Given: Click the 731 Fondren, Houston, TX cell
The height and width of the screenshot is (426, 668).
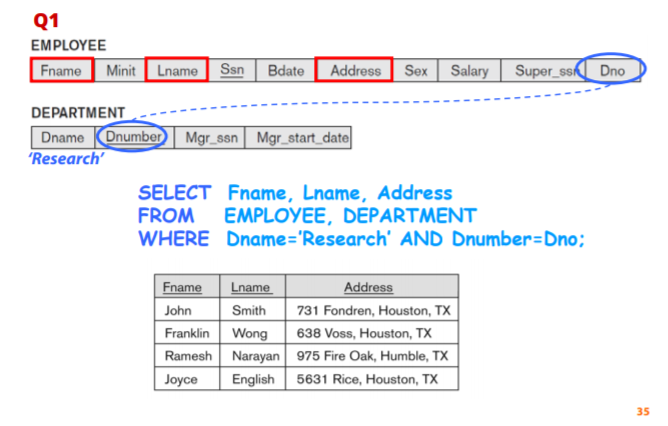Looking at the screenshot, I should (372, 310).
